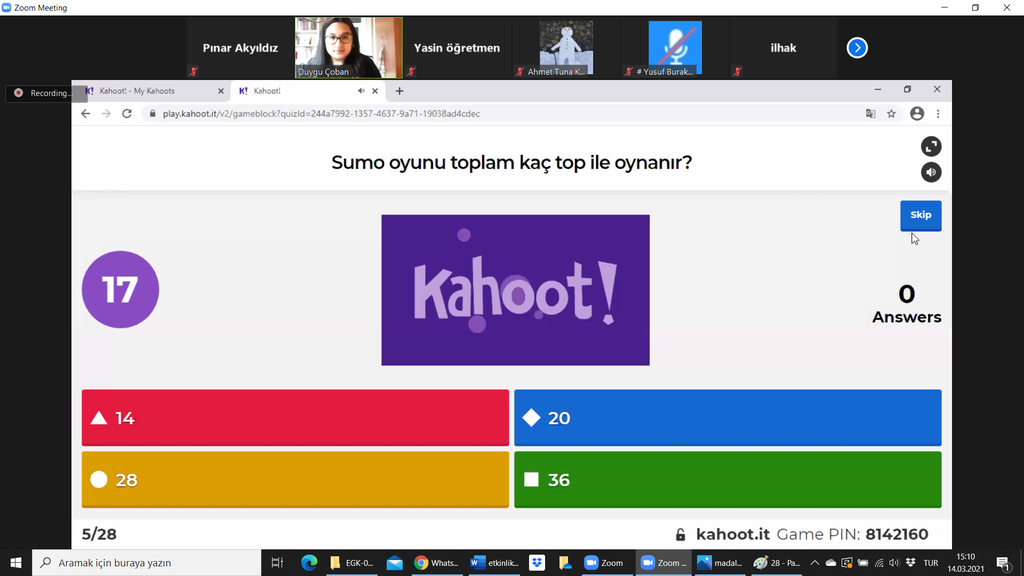Open 28 - Paint taskbar item
This screenshot has height=576, width=1024.
tap(776, 562)
